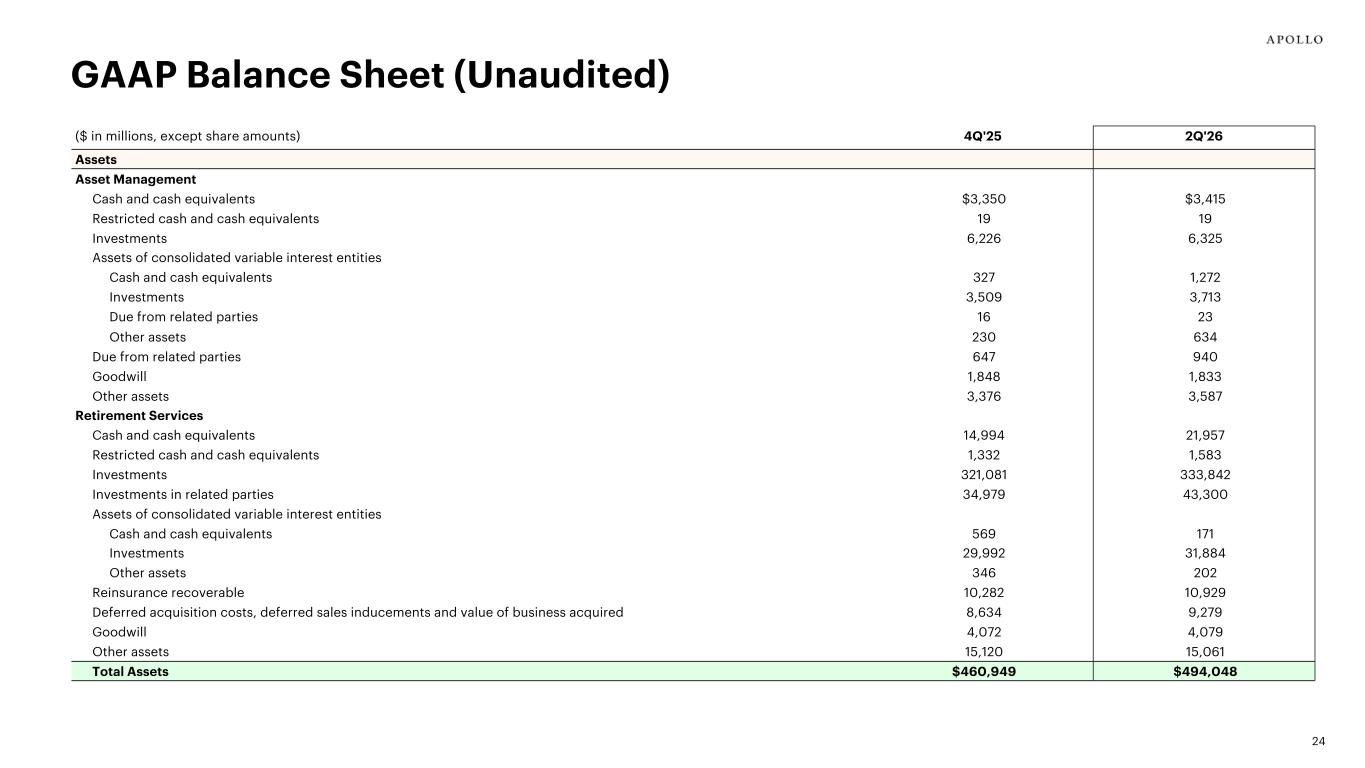Viewport: 1365px width, 768px height.
Task: Select the Total Assets row label
Action: [x=130, y=672]
